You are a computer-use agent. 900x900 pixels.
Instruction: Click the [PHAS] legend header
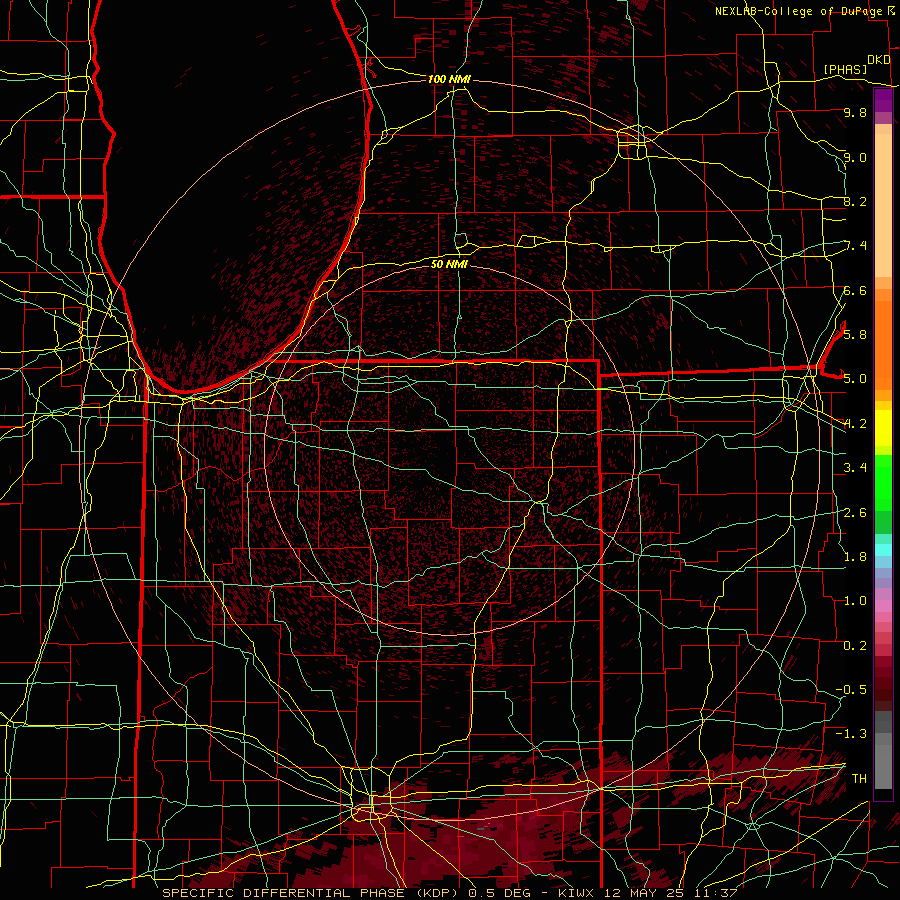tap(845, 69)
